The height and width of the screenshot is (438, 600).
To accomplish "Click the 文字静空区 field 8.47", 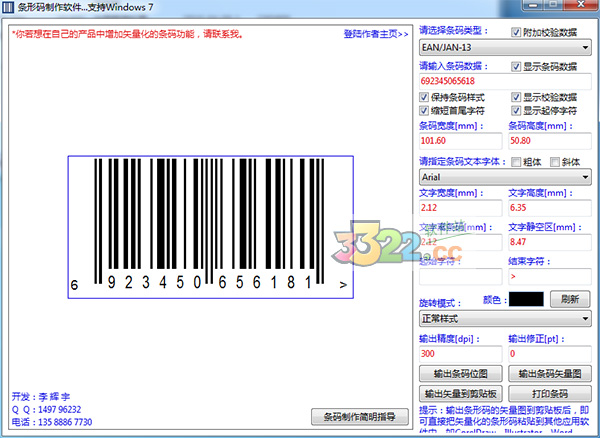I will tap(550, 242).
